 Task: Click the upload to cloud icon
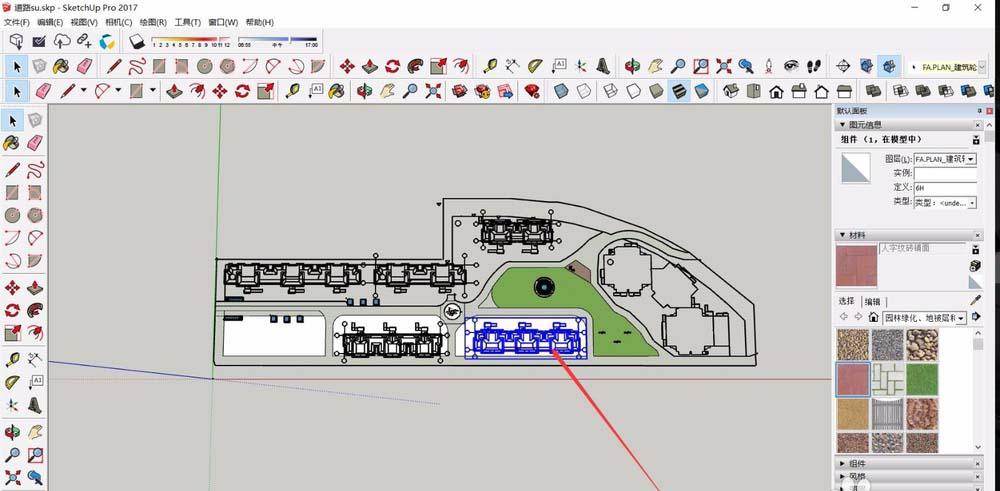(62, 41)
